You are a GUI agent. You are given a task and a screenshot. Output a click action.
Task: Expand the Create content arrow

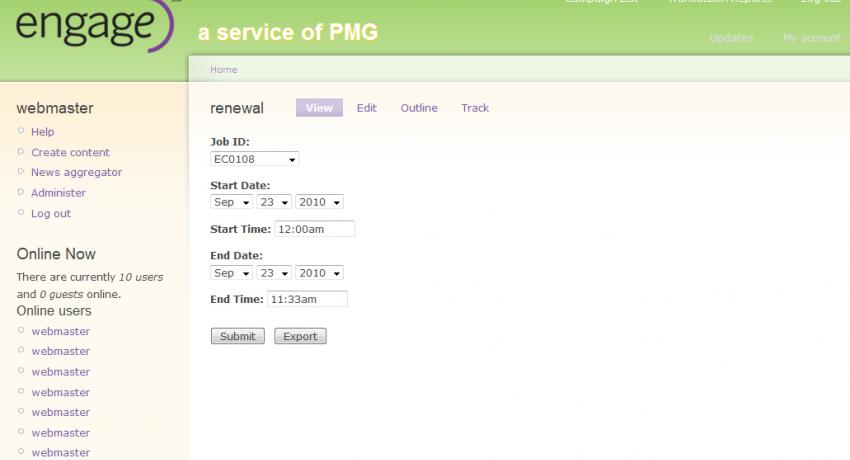point(21,152)
